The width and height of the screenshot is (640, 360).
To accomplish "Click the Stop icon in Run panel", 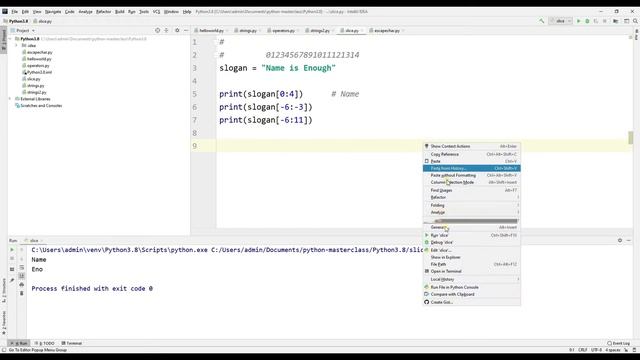I will click(x=12, y=258).
